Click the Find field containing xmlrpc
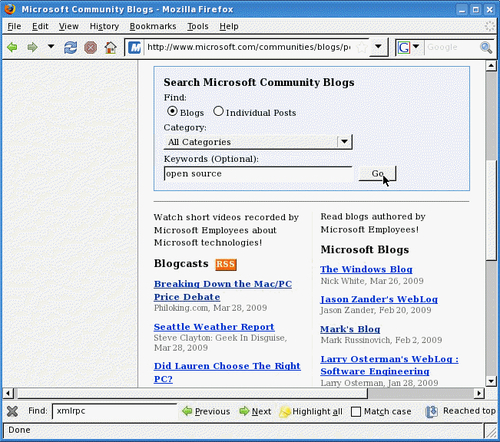This screenshot has height=442, width=500. pyautogui.click(x=114, y=411)
